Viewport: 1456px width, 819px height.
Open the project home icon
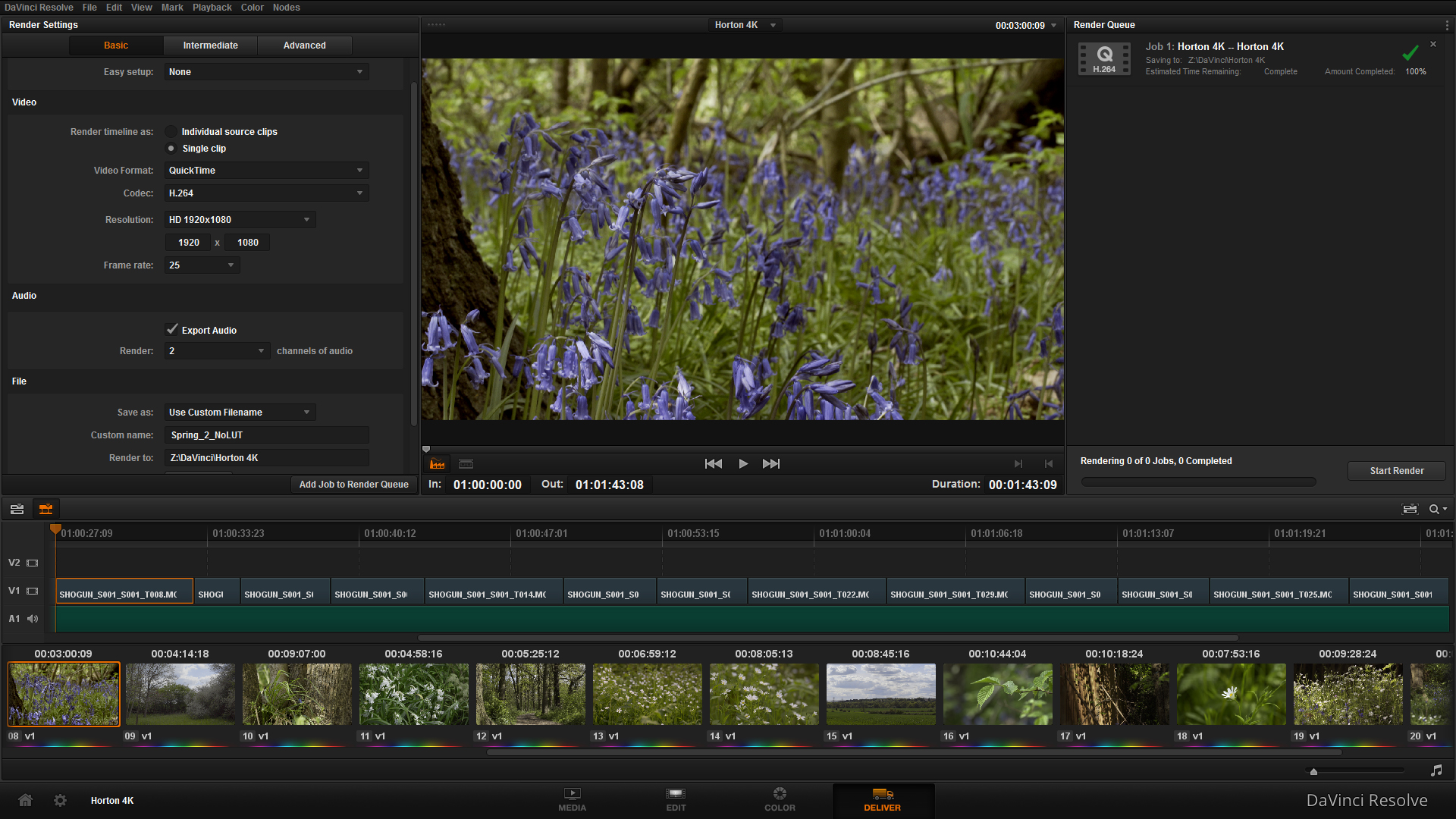pos(25,800)
